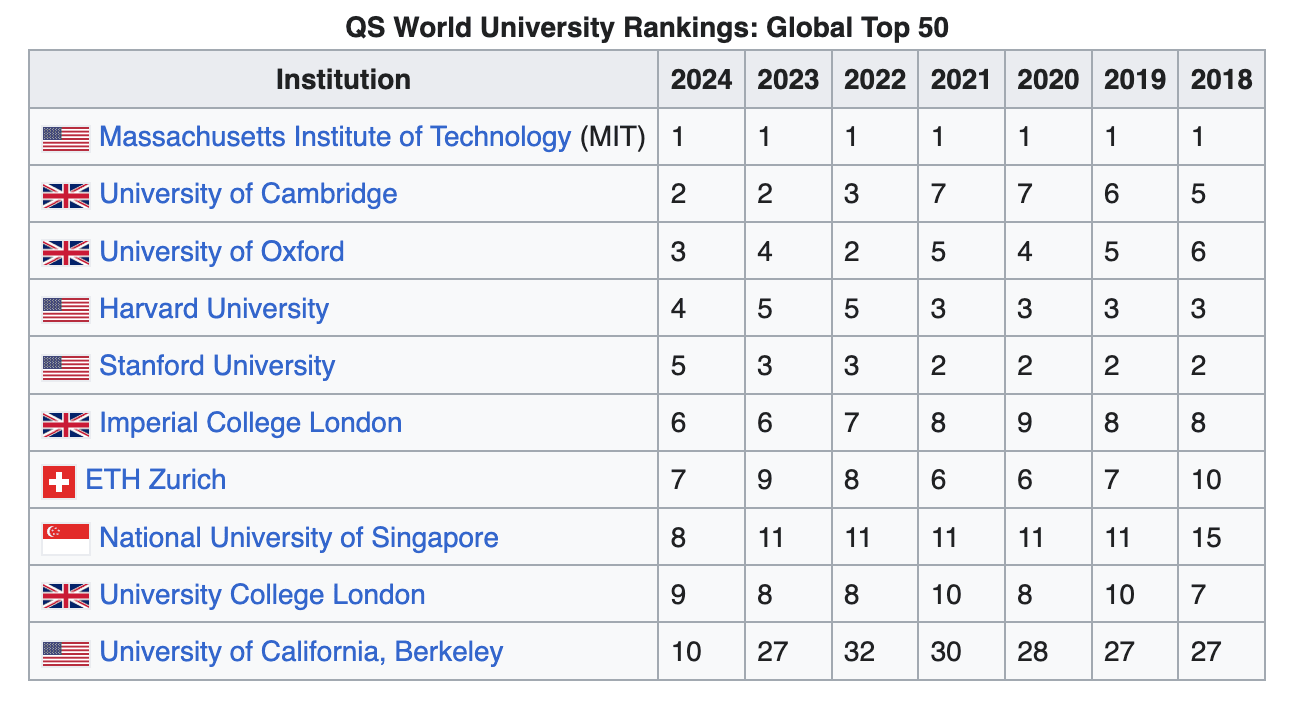
Task: Click the US flag next to UC Berkeley
Action: pos(66,654)
